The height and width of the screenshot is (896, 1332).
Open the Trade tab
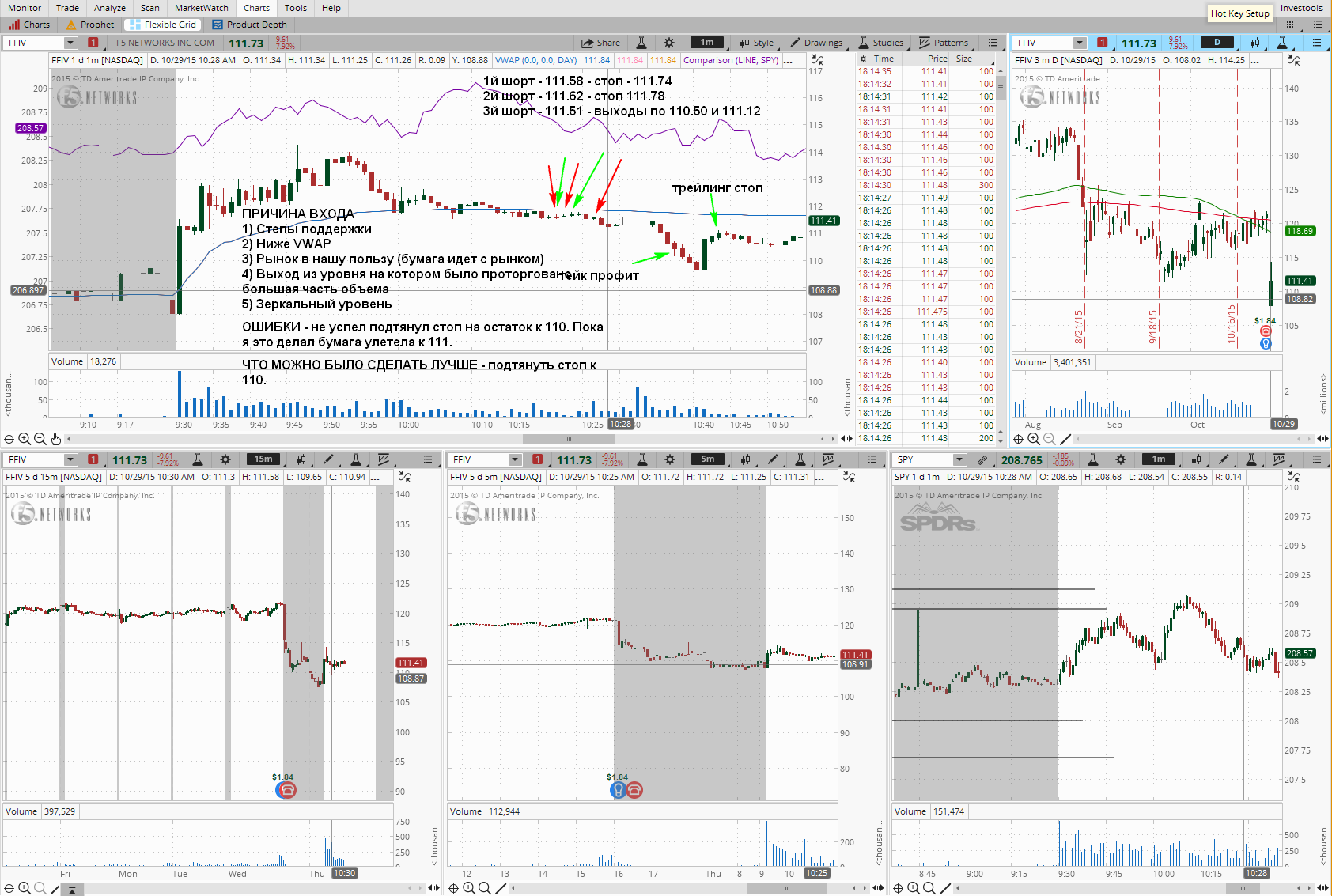(x=67, y=8)
